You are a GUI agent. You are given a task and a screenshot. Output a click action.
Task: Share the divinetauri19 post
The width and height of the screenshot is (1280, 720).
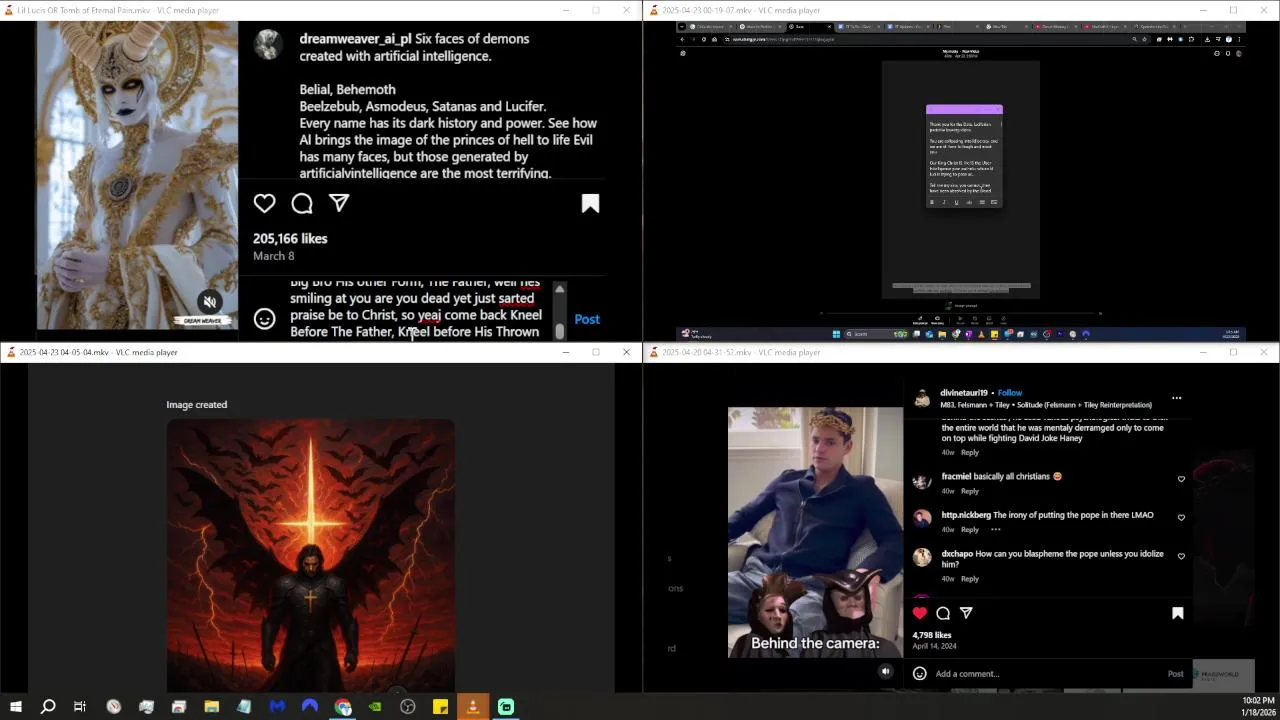[x=966, y=613]
